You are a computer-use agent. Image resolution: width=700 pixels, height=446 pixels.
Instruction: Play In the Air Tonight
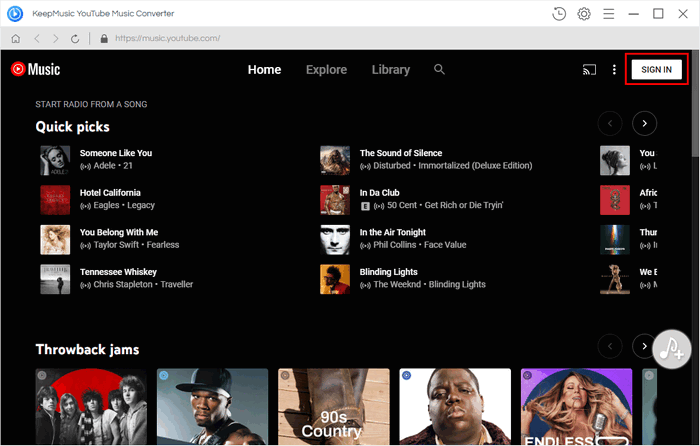[x=392, y=233]
